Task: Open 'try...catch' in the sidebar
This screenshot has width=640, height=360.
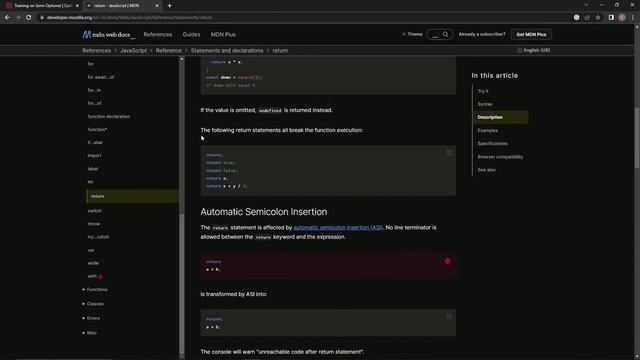Action: coord(98,237)
